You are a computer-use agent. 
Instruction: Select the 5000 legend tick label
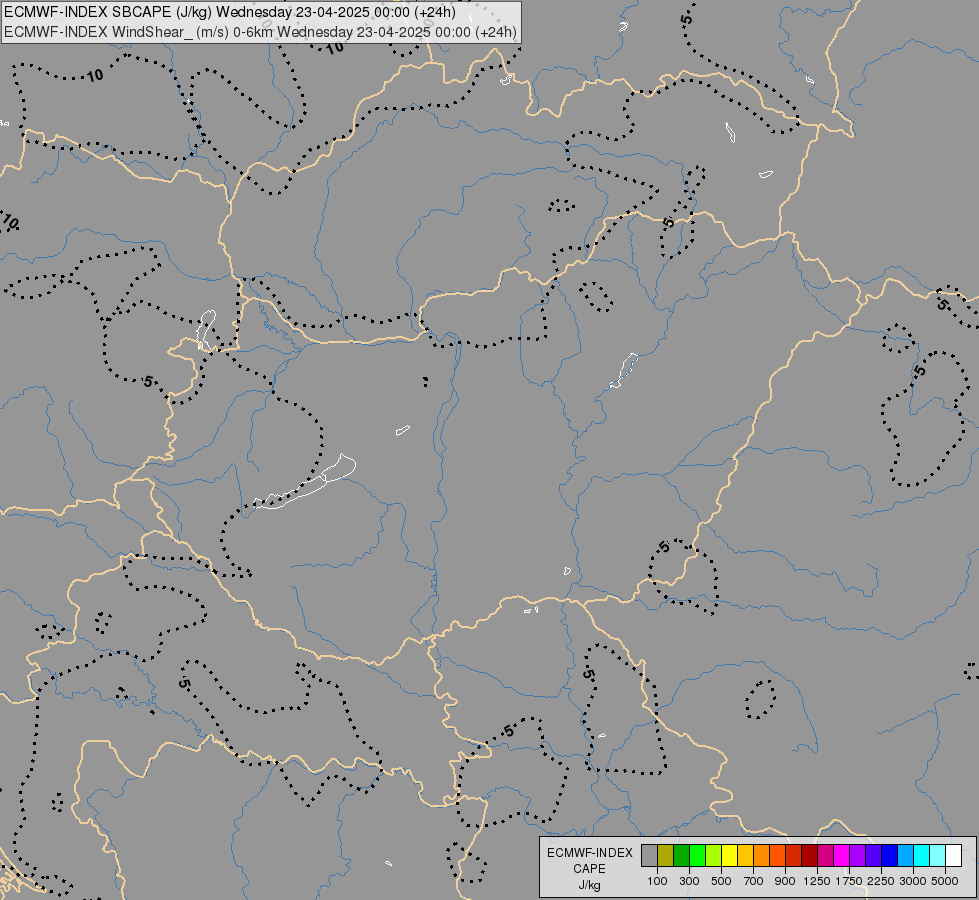[x=945, y=881]
